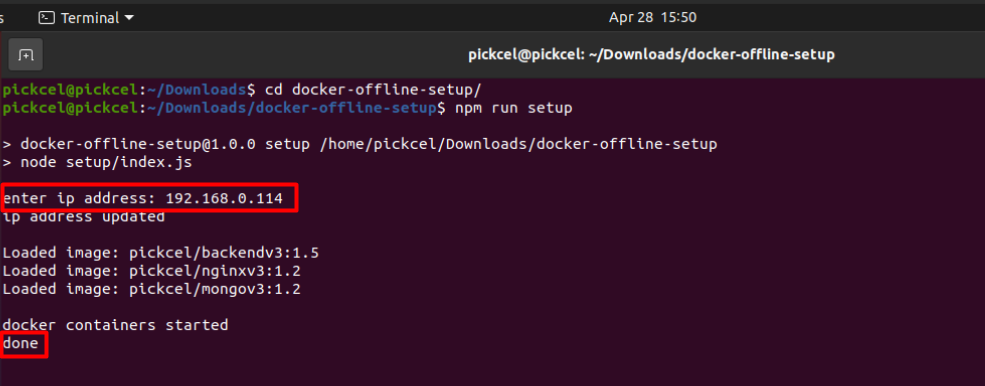The image size is (985, 386).
Task: Select the pickcel/mongov3:1.2 loaded image line
Action: pos(151,290)
